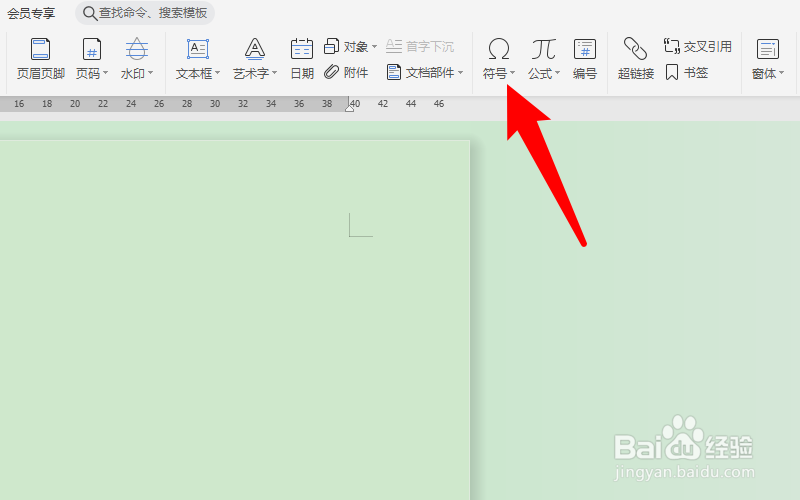Expand the 水印 dropdown arrow
The height and width of the screenshot is (500, 800).
151,73
